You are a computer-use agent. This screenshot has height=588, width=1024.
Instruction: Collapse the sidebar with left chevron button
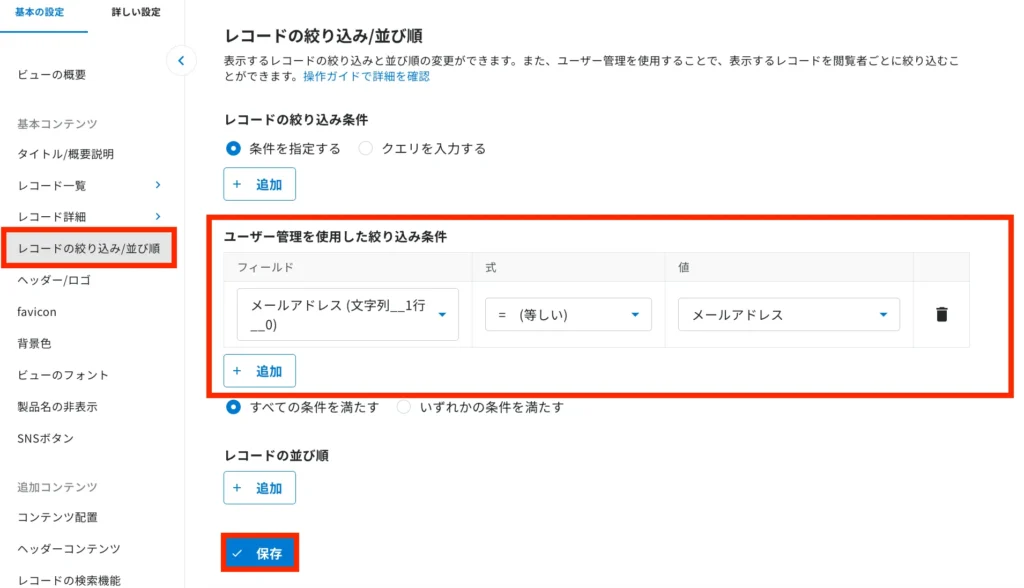[181, 61]
